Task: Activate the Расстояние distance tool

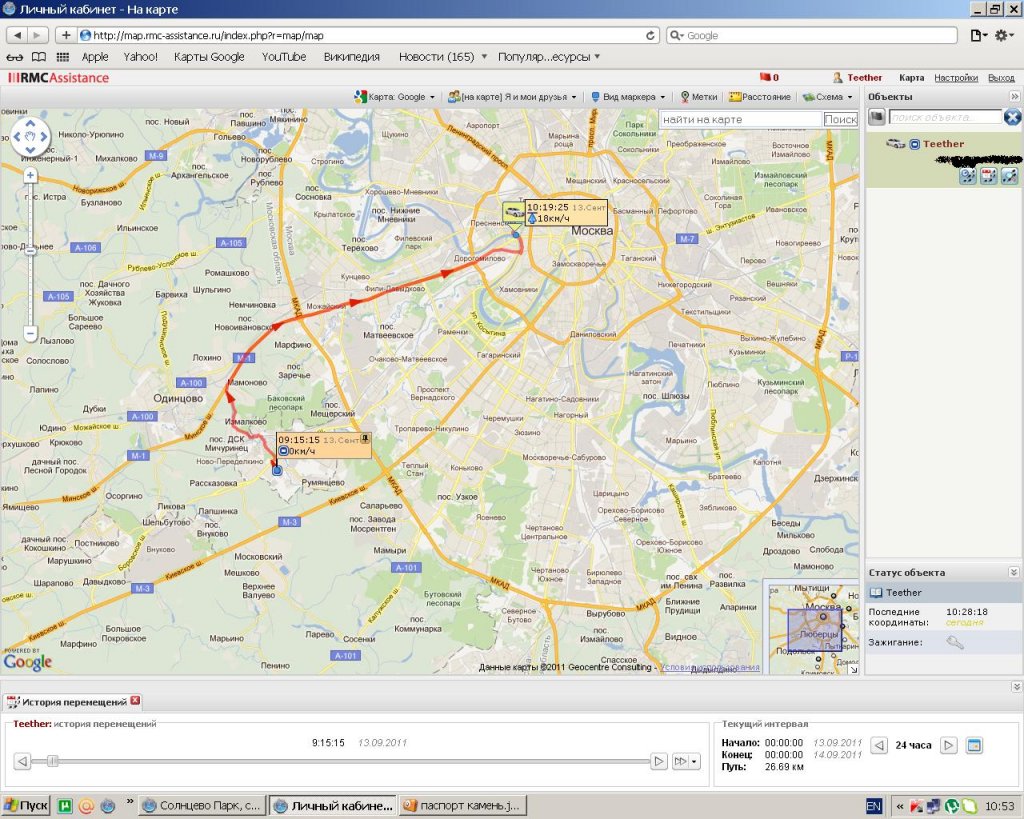Action: coord(760,97)
